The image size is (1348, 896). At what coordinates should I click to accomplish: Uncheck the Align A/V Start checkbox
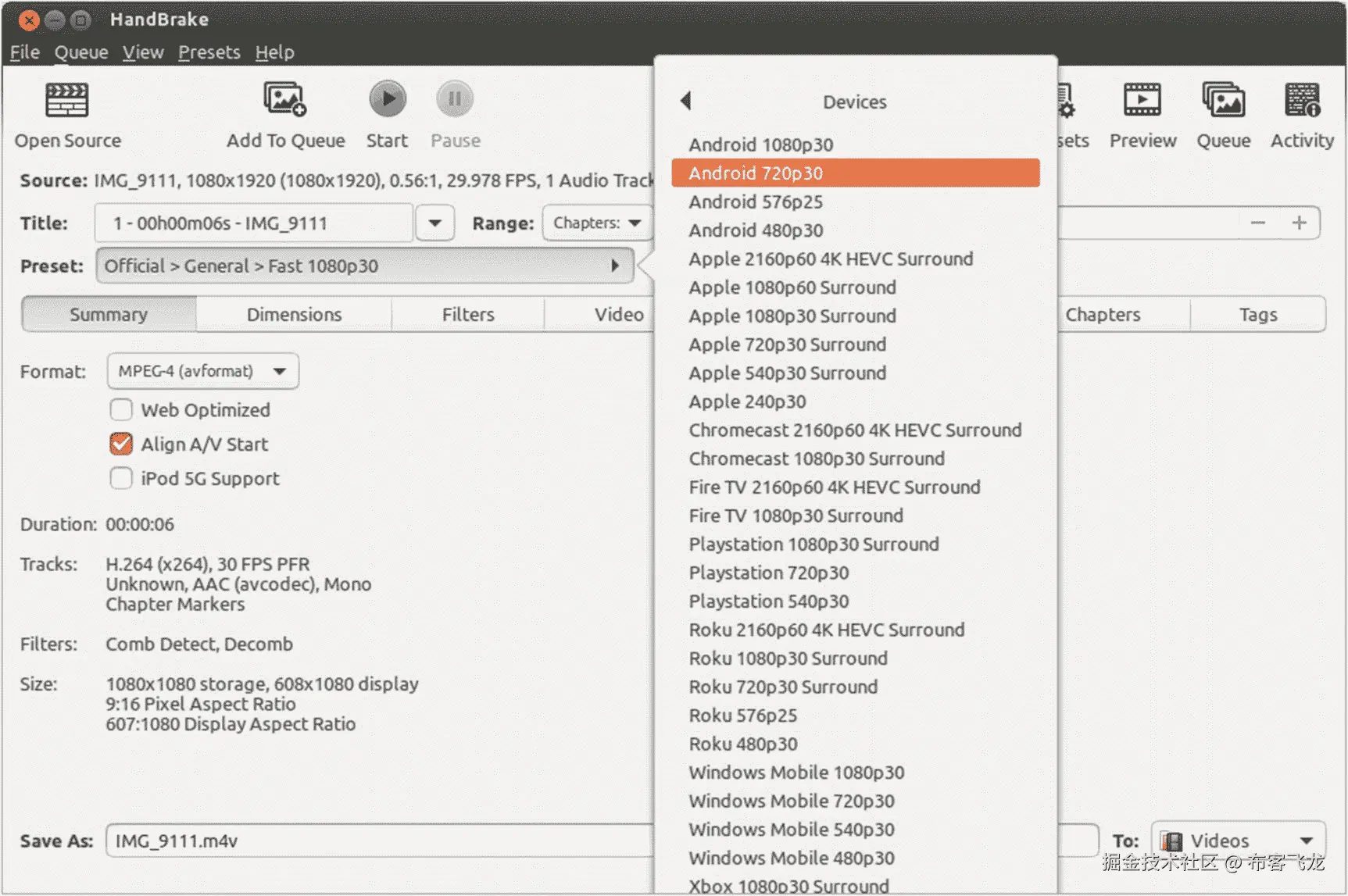121,444
